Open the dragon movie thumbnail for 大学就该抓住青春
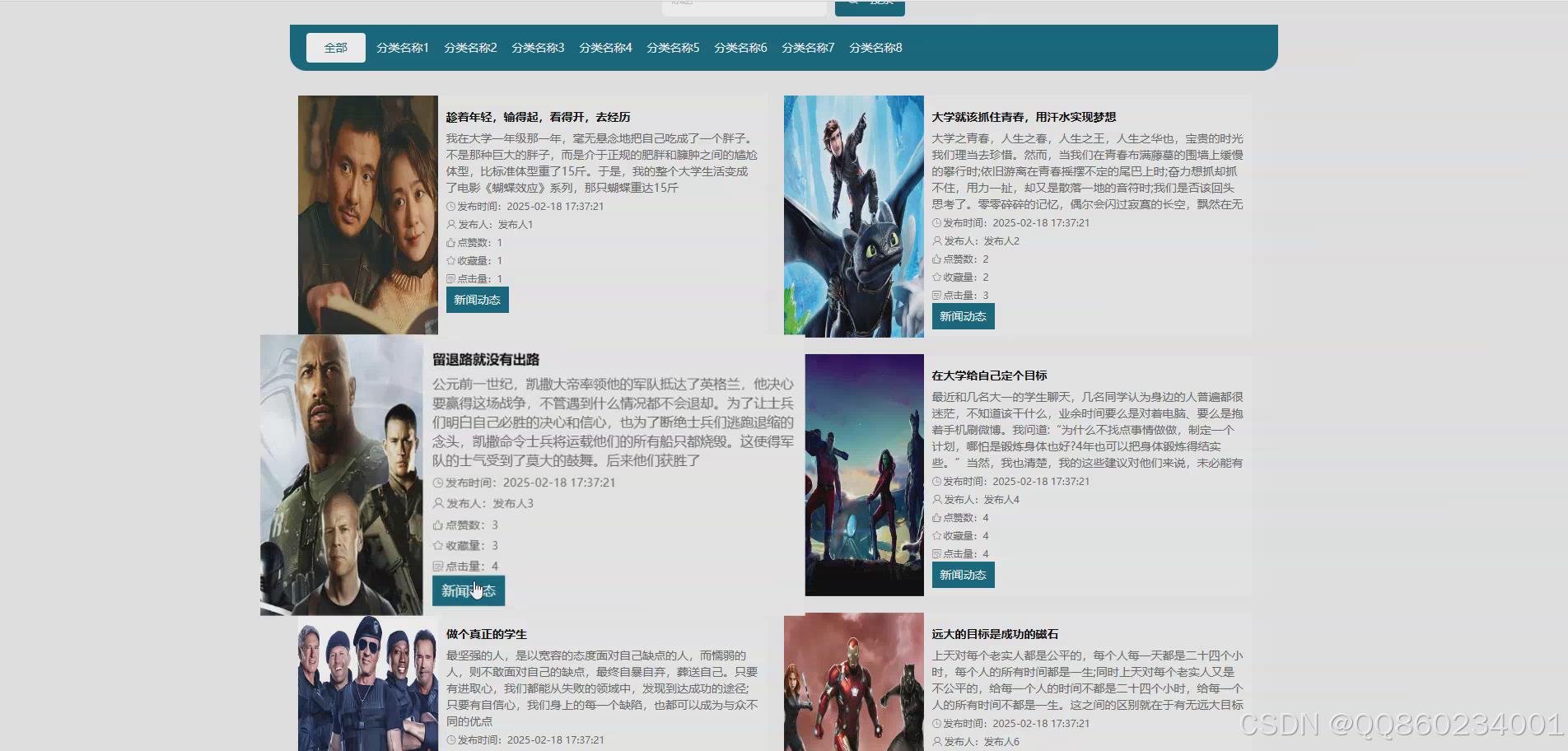 [854, 217]
